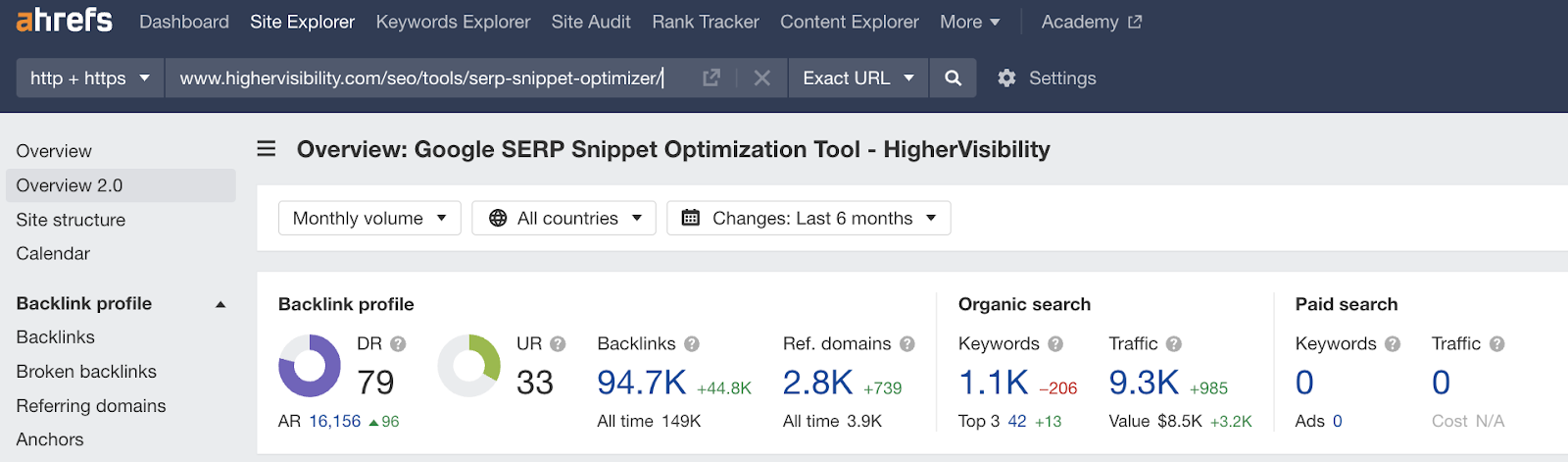Open the Monthly volume dropdown
Viewport: 1568px width, 462px height.
click(369, 218)
